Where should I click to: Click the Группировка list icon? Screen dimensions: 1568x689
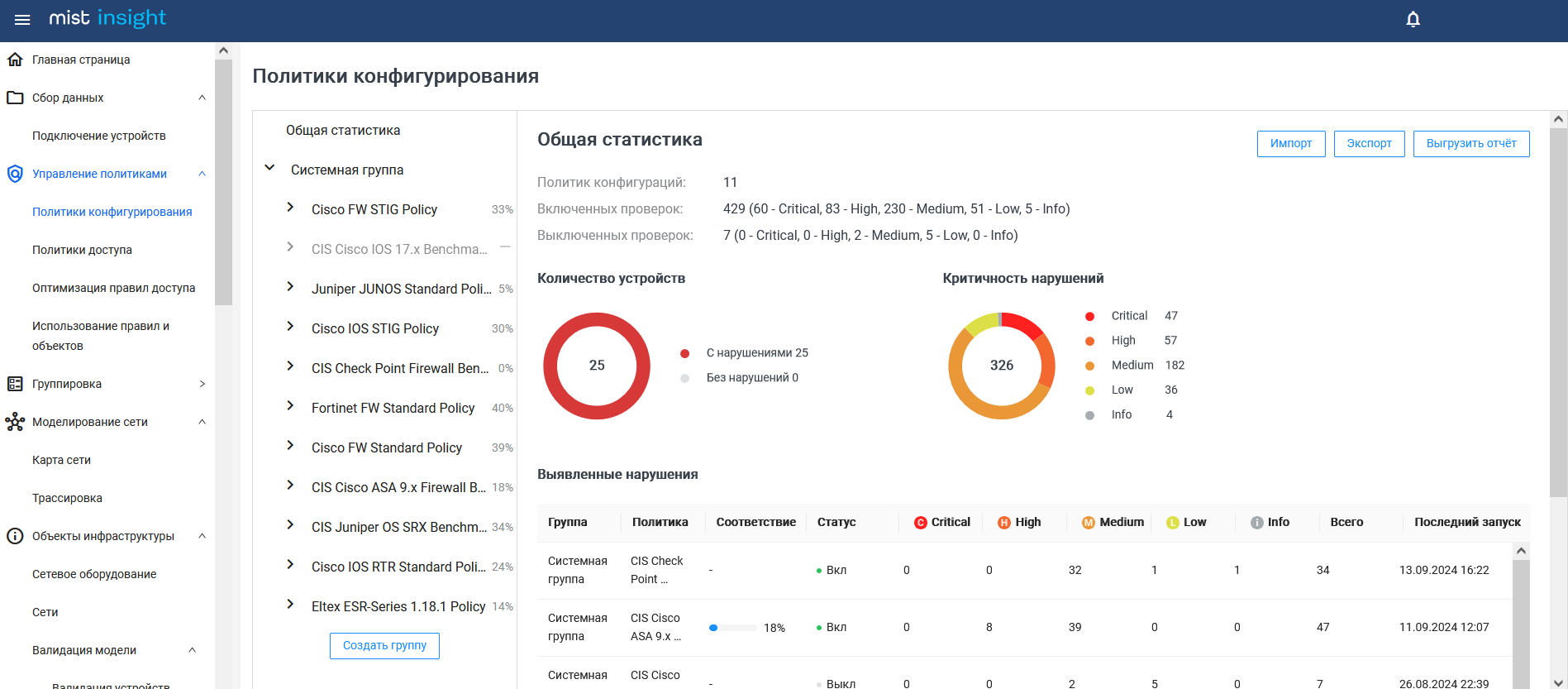coord(15,384)
